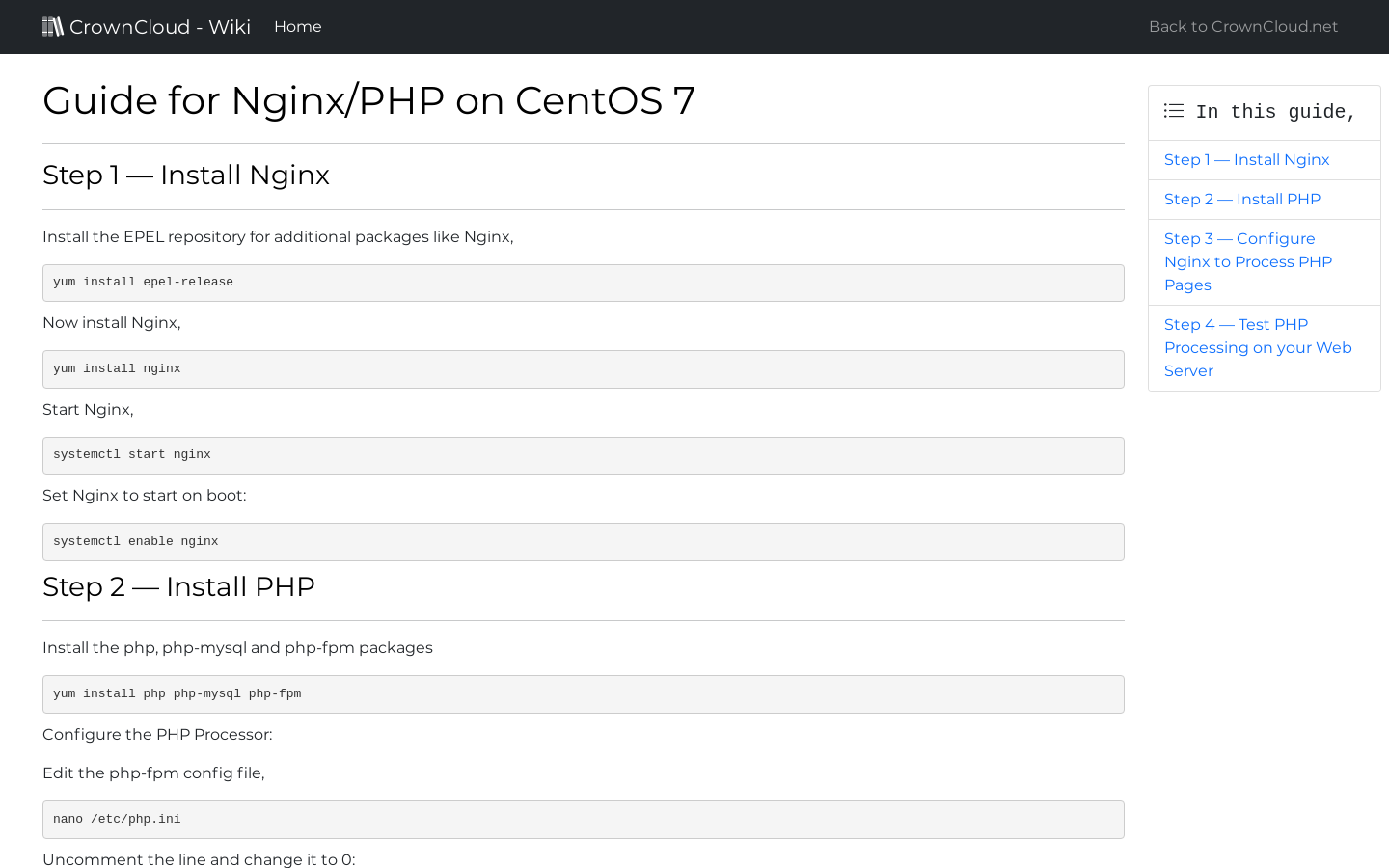Click the 'yum install php php-mysql php-fpm' code block
The width and height of the screenshot is (1389, 868).
(x=583, y=694)
